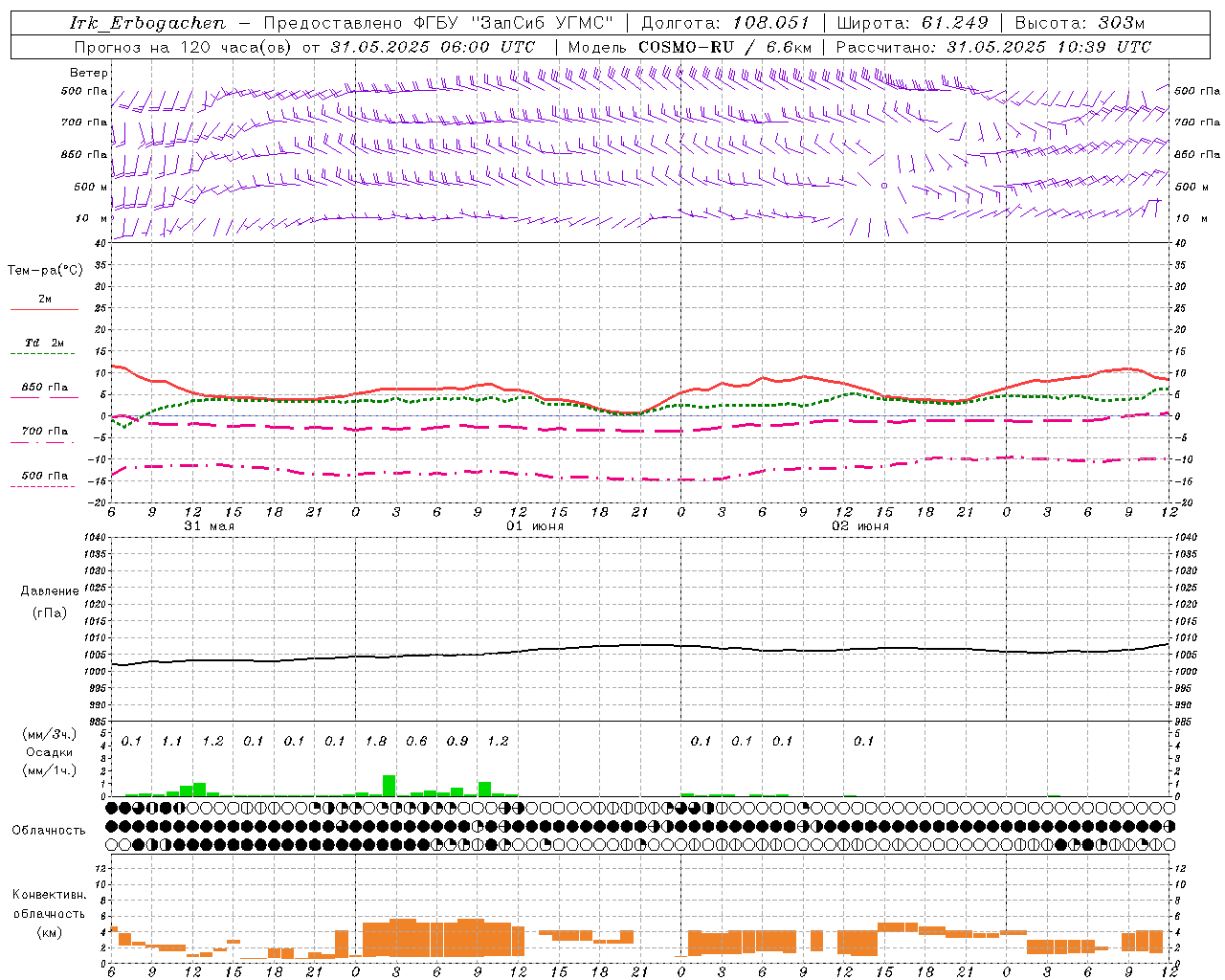
Task: Click the Конвективн. convective cloud label
Action: pyautogui.click(x=49, y=895)
